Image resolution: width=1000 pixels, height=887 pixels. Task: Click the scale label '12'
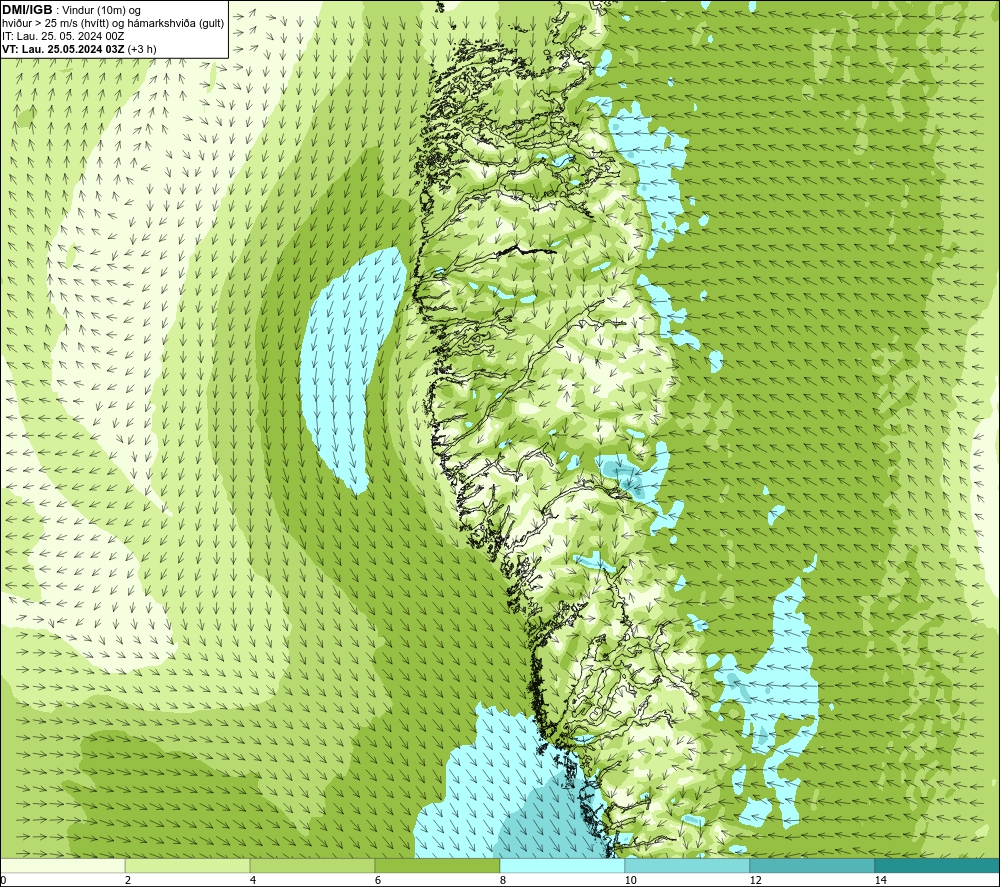click(x=755, y=880)
